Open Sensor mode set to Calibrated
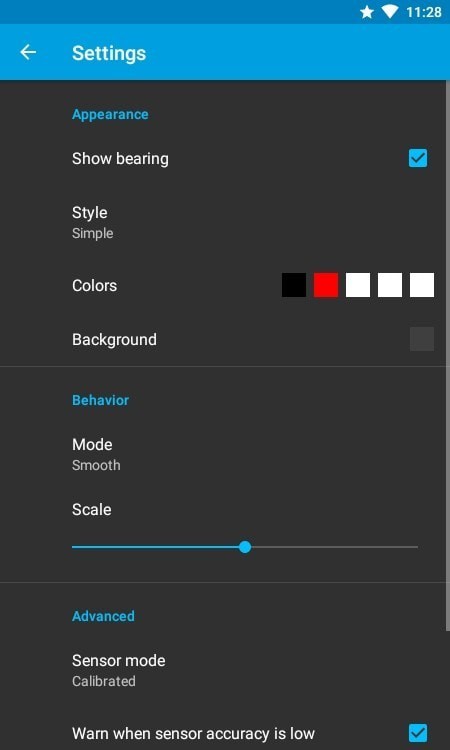 point(225,670)
